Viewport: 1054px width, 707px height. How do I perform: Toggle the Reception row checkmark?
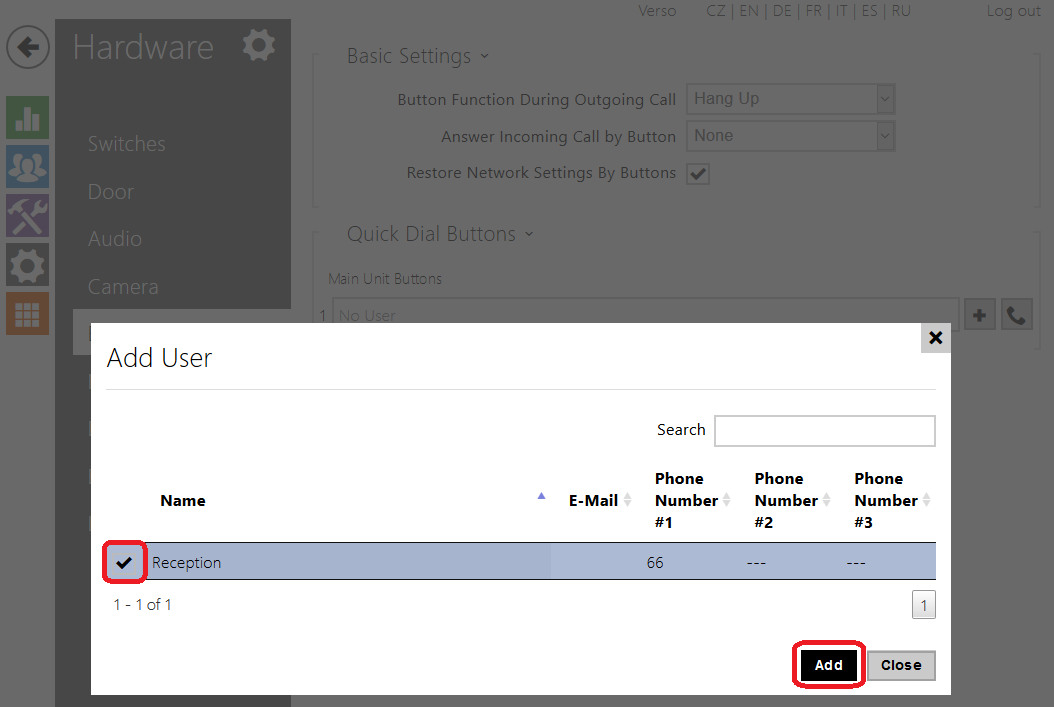tap(124, 562)
